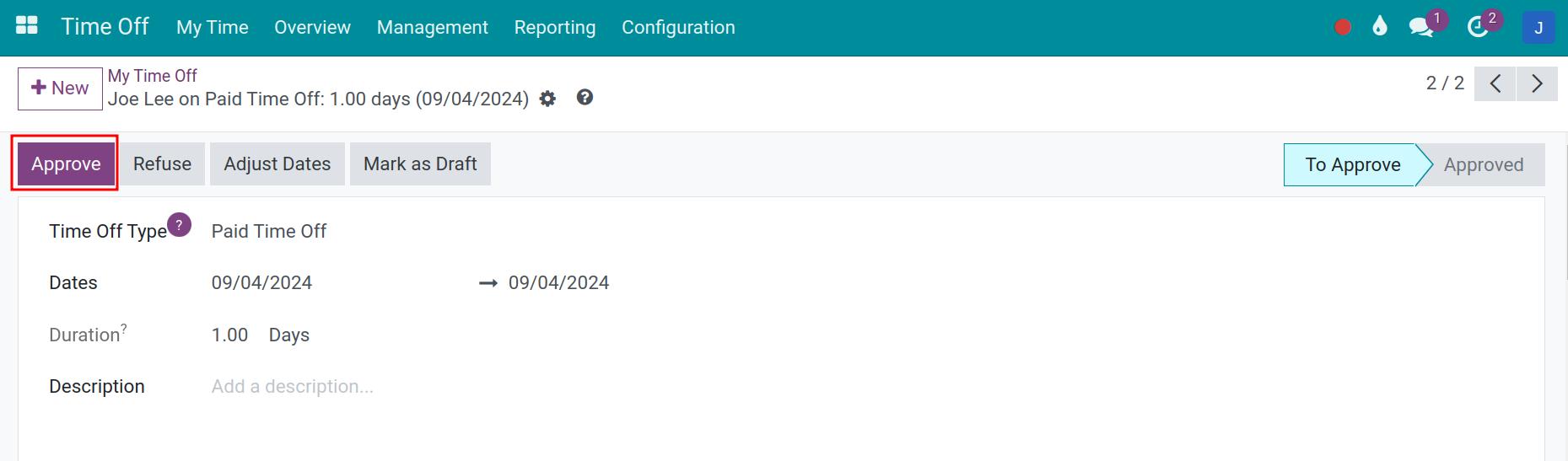Approve the time off request
1568x461 pixels.
[66, 163]
